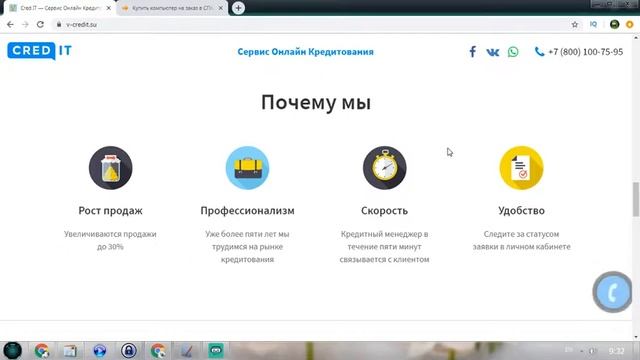Go forward in browser history

25,24
